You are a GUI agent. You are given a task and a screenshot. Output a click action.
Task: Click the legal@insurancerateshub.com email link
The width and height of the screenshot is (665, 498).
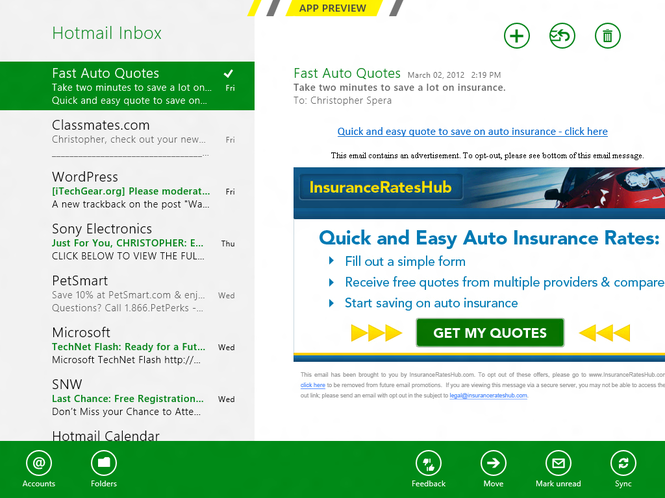[x=488, y=395]
